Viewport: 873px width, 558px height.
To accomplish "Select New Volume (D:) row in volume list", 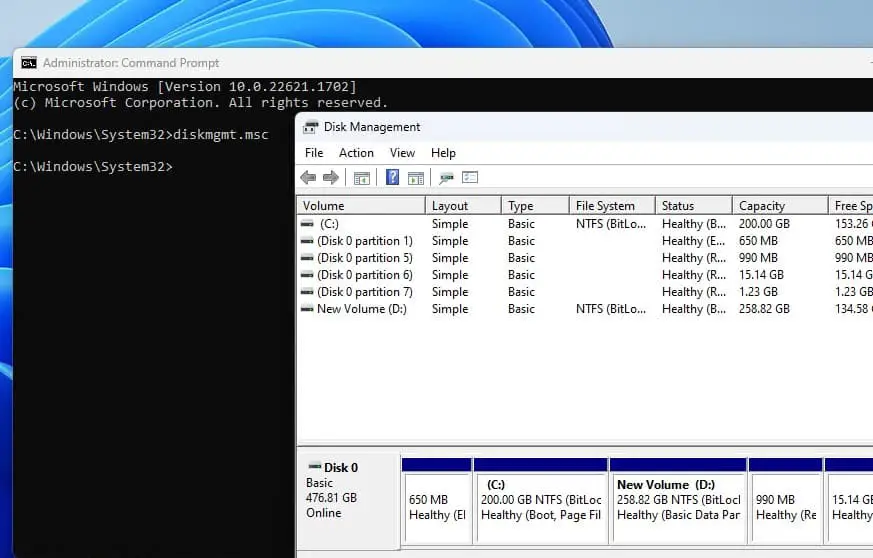I will (361, 309).
